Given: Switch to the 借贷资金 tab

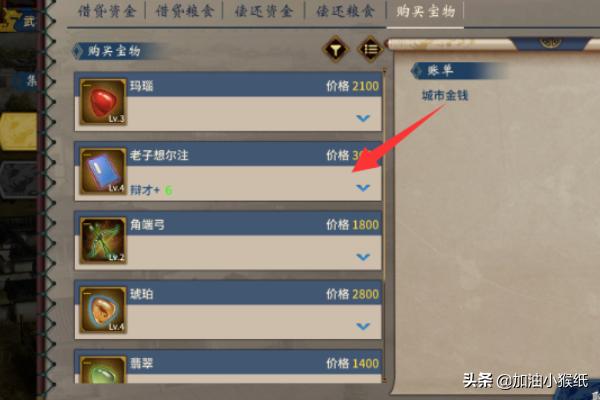Looking at the screenshot, I should (107, 11).
